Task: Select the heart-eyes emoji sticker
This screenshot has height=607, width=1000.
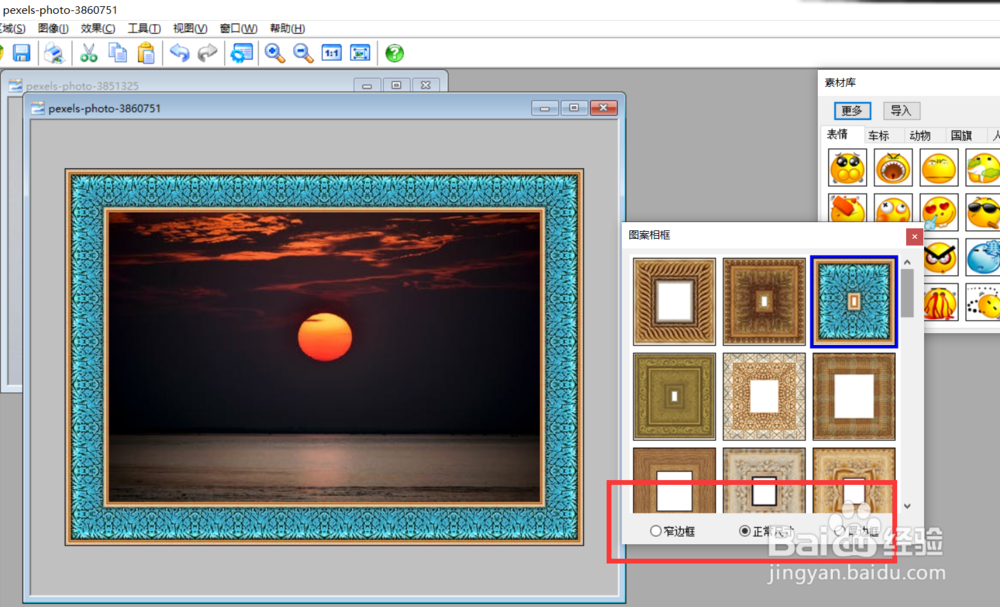Action: (939, 212)
